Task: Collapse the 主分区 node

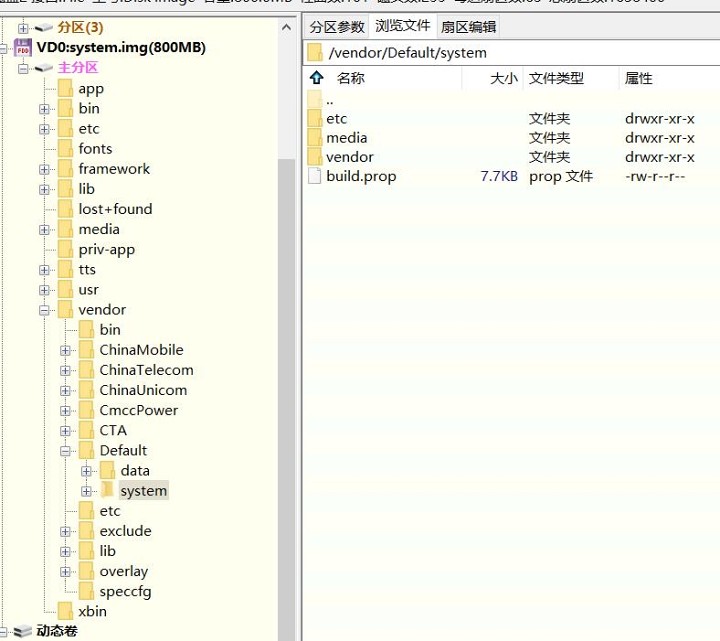Action: [23, 68]
